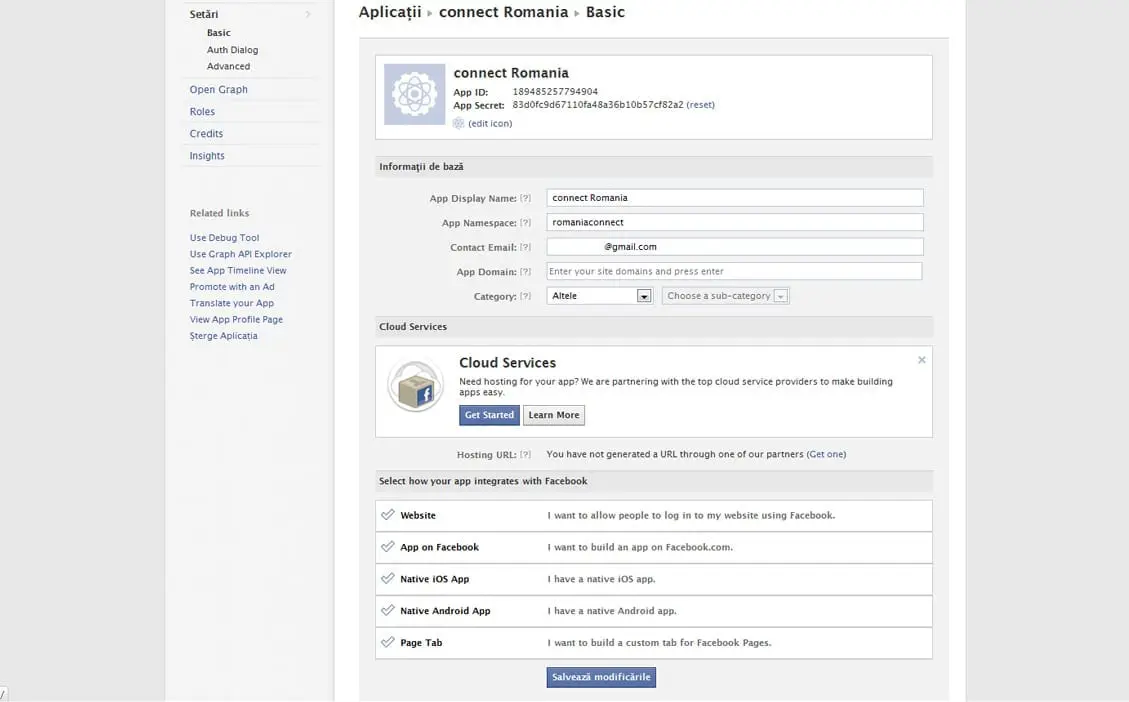Click Șterge Aplicația link
This screenshot has width=1129, height=702.
223,336
